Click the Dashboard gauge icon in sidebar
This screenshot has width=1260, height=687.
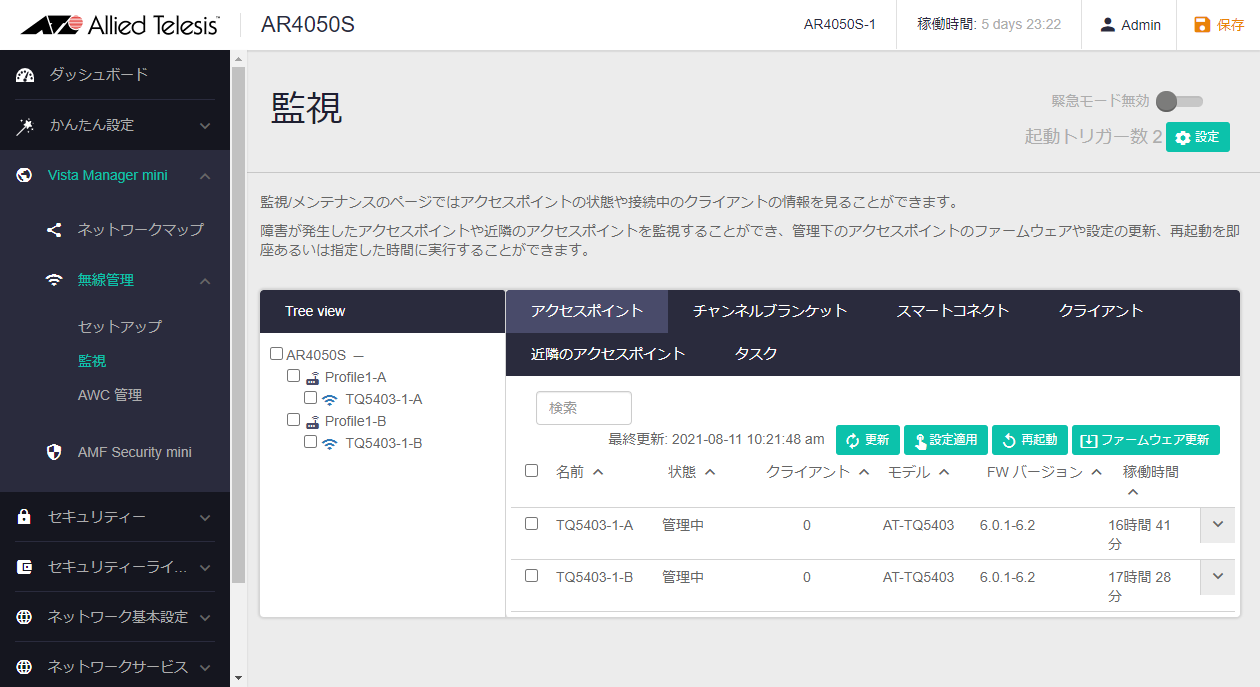(26, 75)
